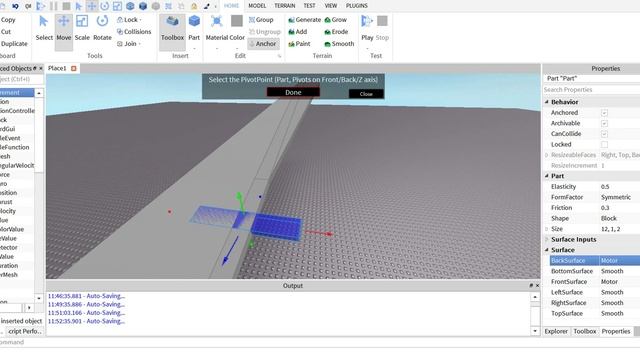Open the Join dropdown

pos(129,44)
